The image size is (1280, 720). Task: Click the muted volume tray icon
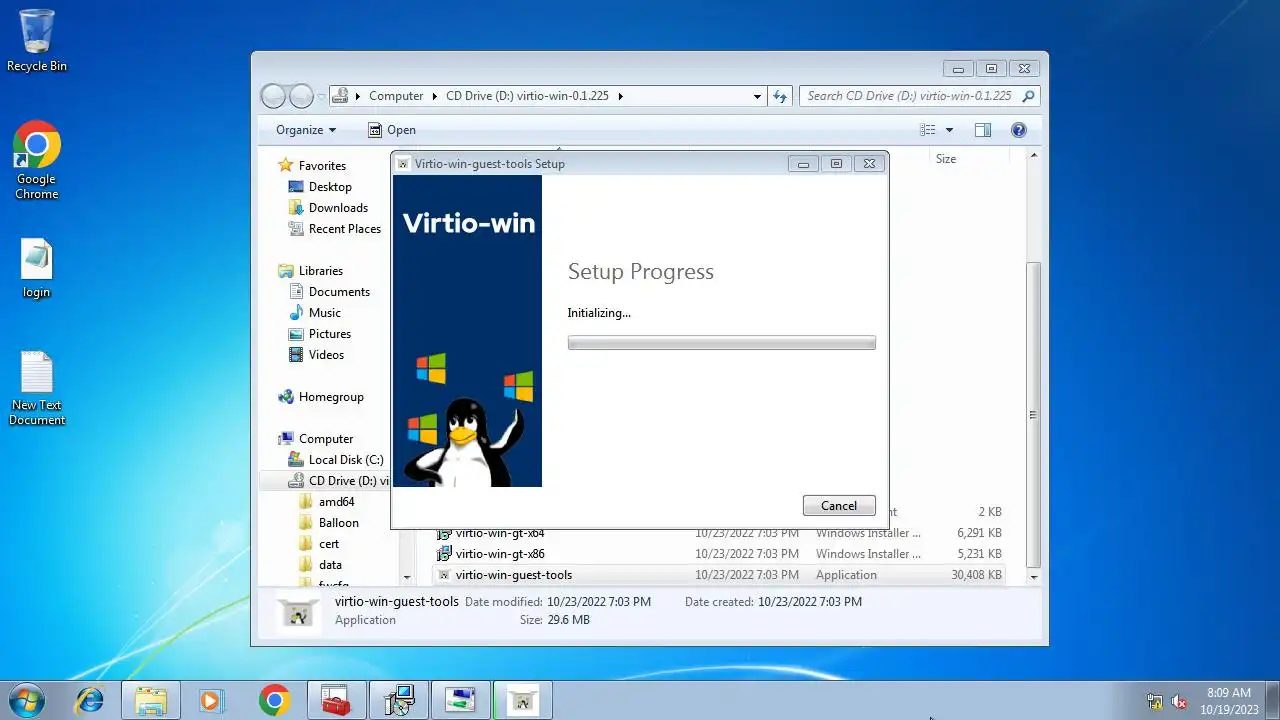[1179, 701]
